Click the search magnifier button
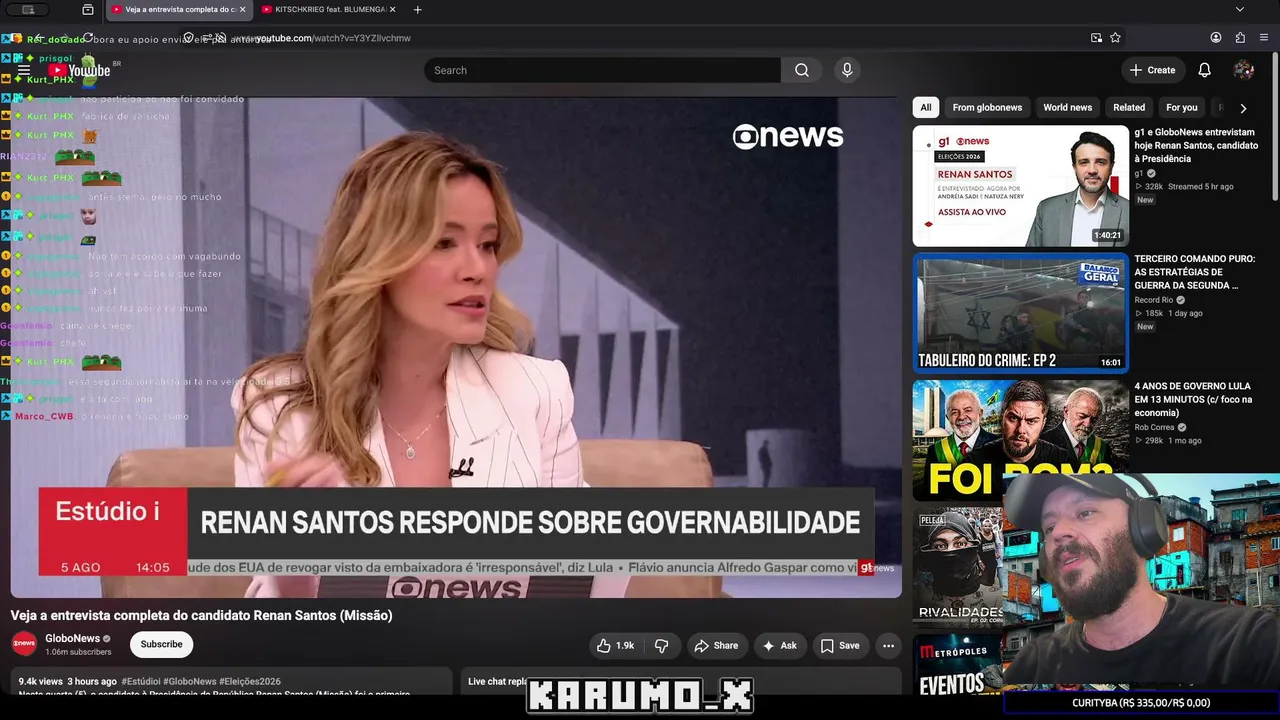 (802, 70)
